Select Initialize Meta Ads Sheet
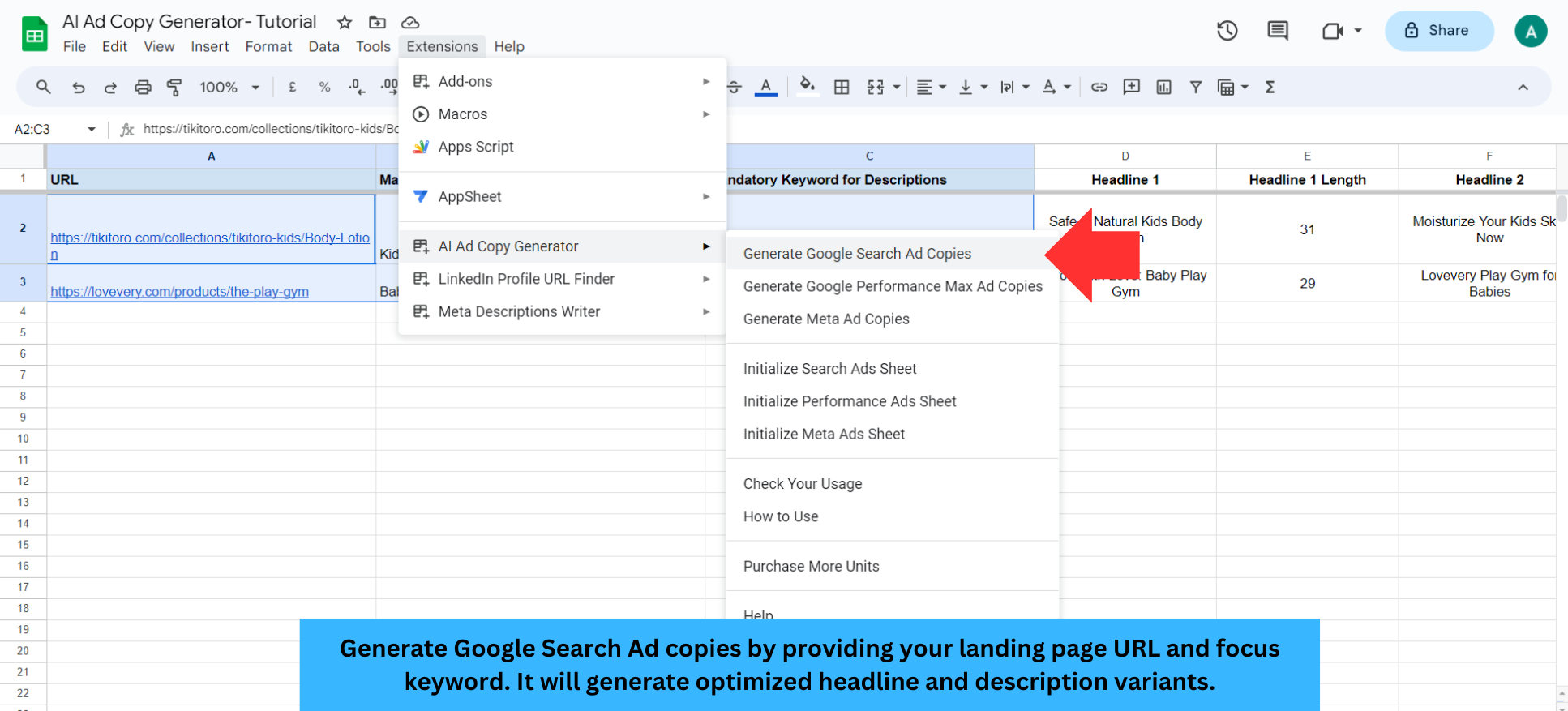This screenshot has width=1568, height=711. (x=893, y=434)
